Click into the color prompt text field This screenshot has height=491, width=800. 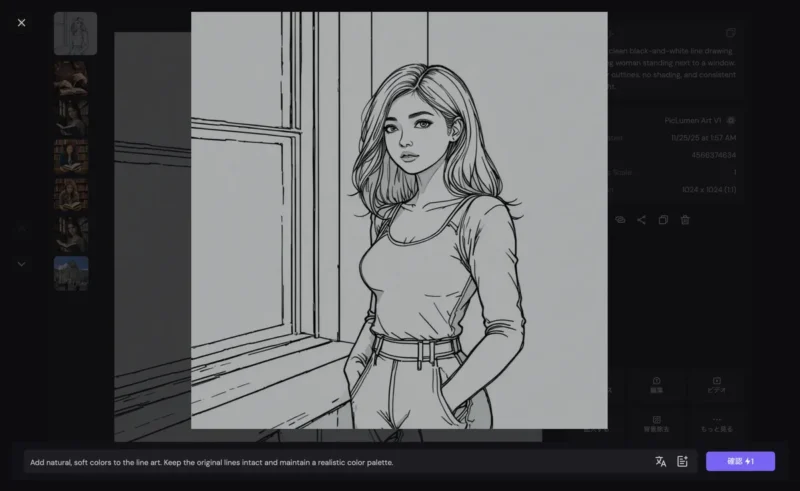330,462
